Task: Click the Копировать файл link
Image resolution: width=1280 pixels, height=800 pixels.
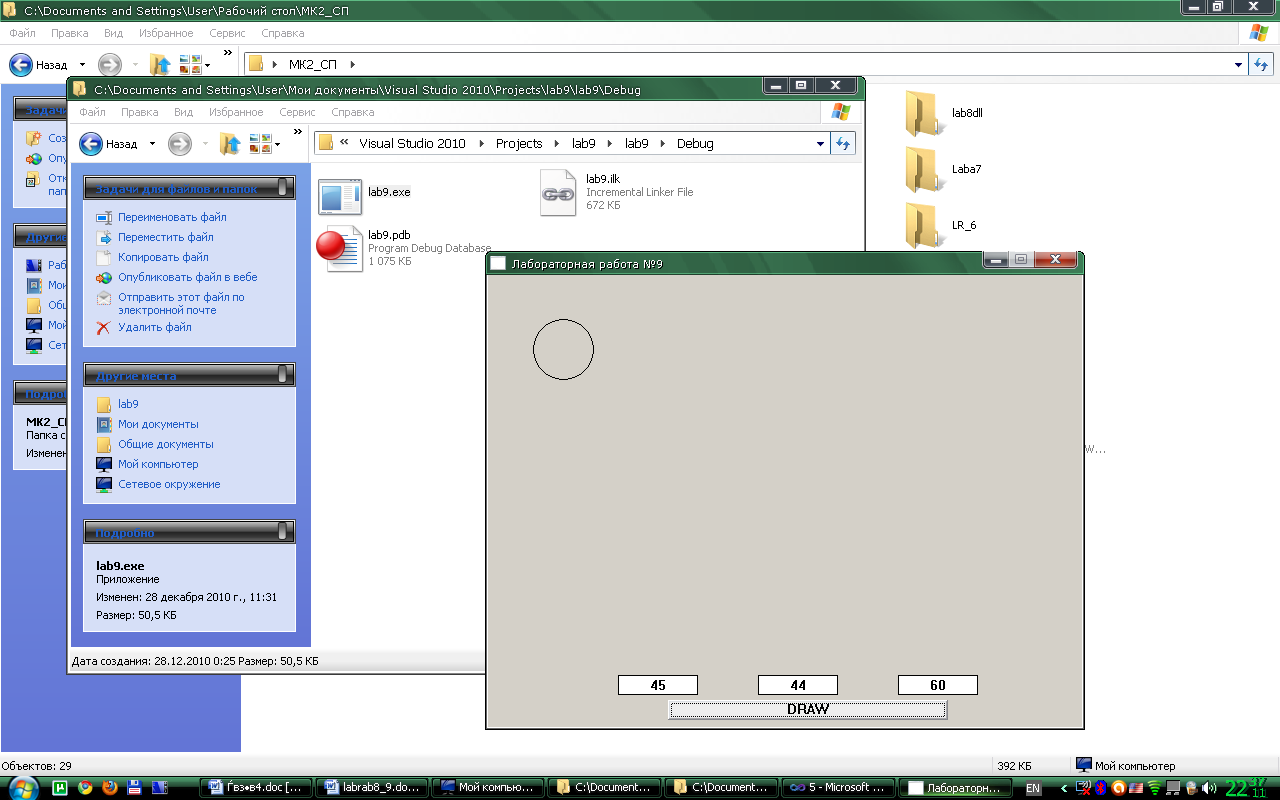Action: 163,257
